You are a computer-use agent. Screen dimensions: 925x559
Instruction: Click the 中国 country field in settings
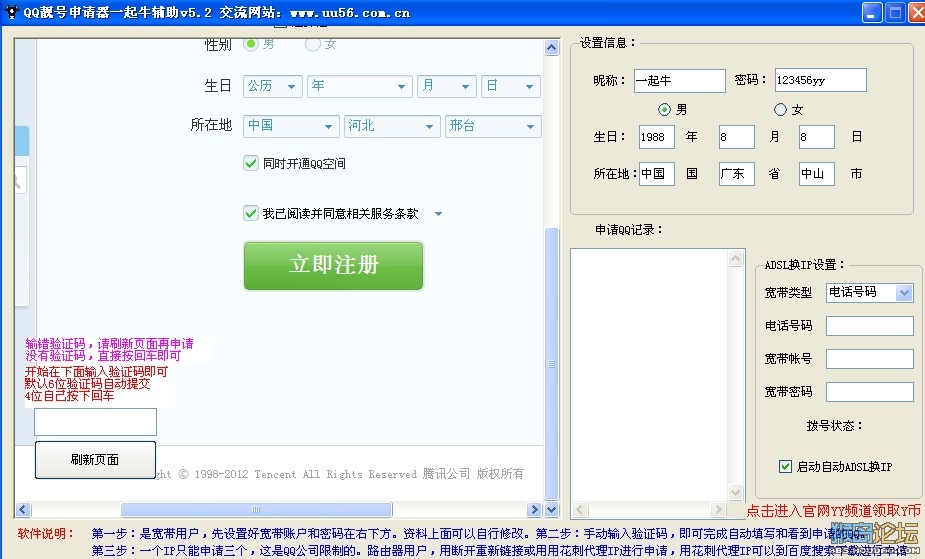[x=657, y=174]
